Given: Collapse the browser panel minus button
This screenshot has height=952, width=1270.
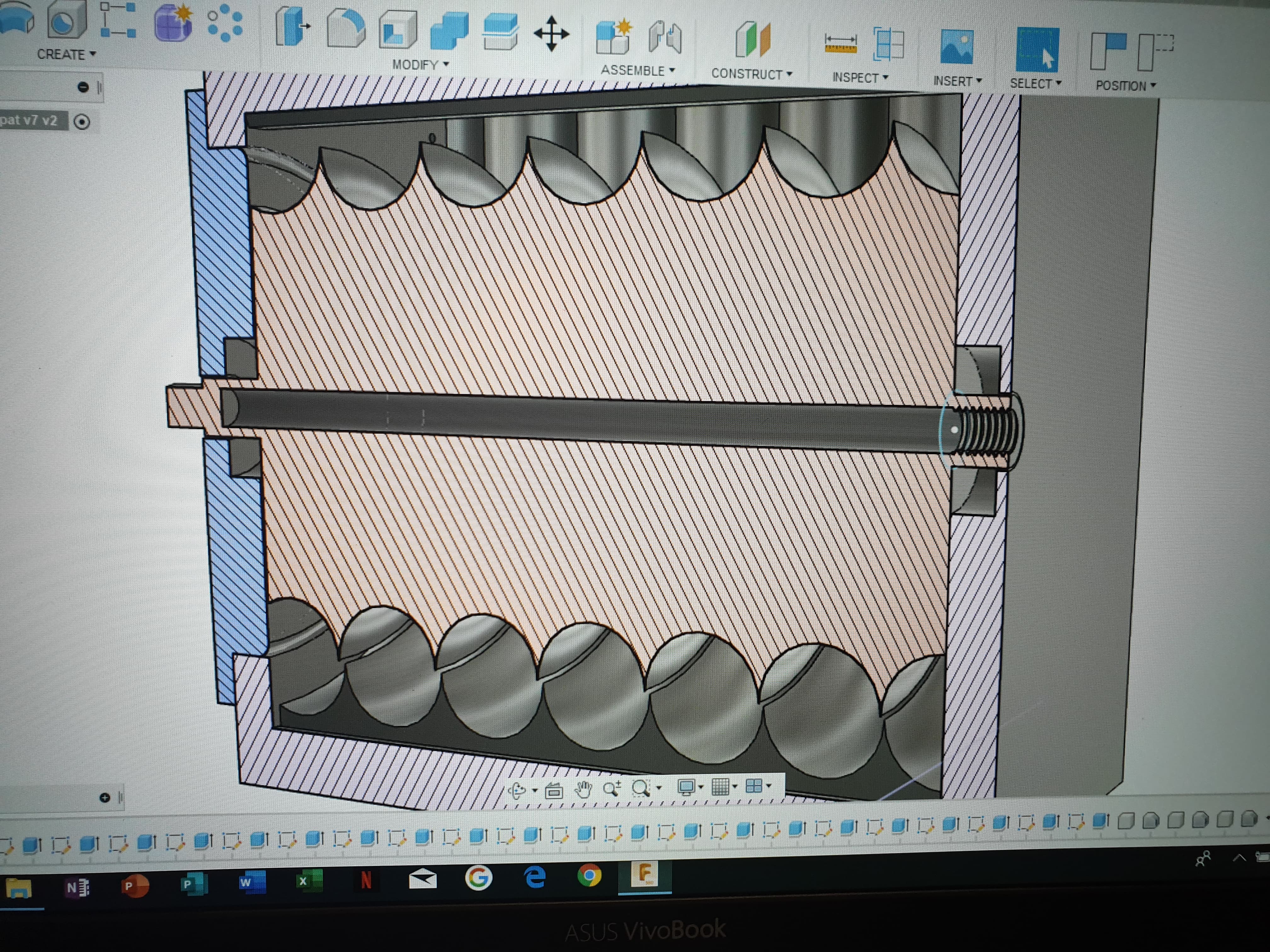Looking at the screenshot, I should pos(83,87).
